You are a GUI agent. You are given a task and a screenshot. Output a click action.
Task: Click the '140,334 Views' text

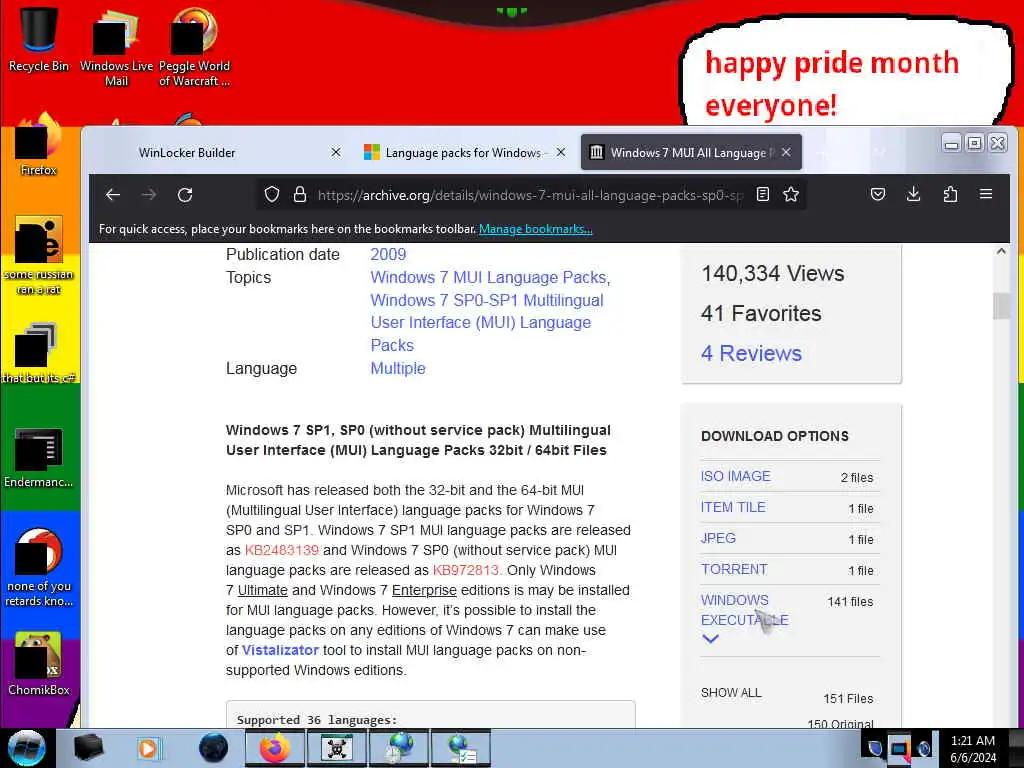(x=773, y=274)
